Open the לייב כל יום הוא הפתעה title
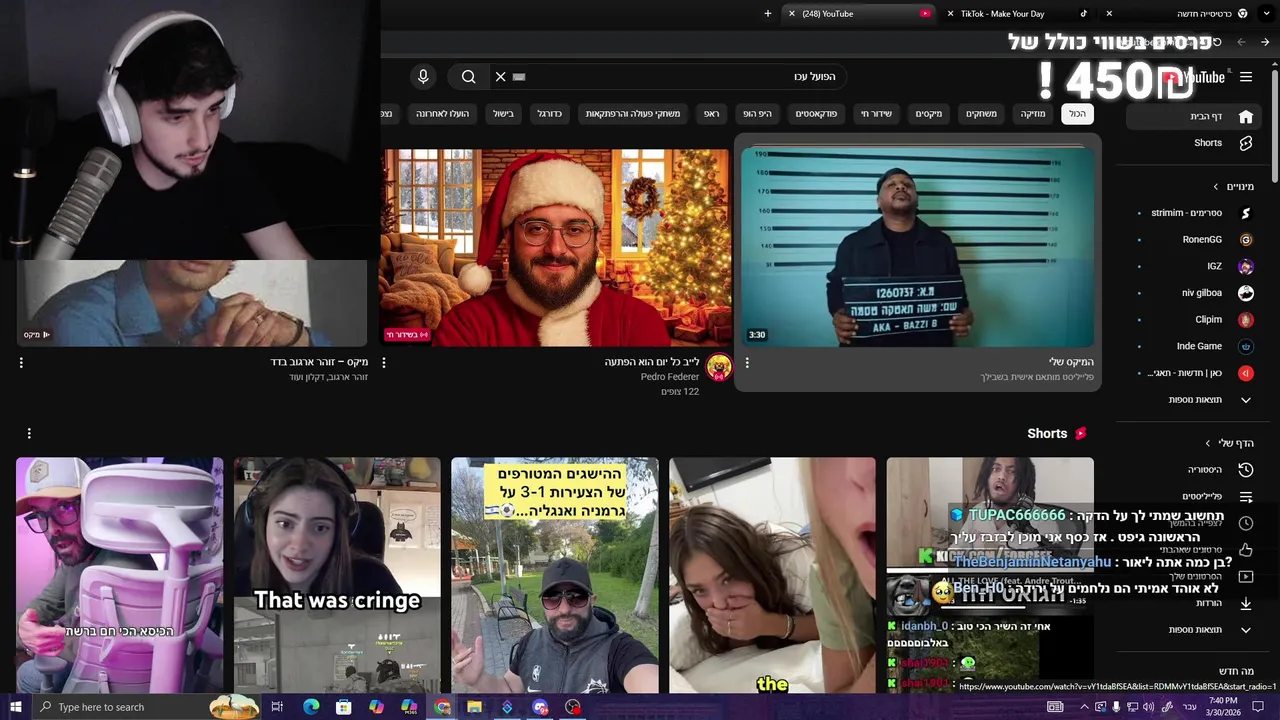This screenshot has width=1280, height=720. [x=652, y=362]
